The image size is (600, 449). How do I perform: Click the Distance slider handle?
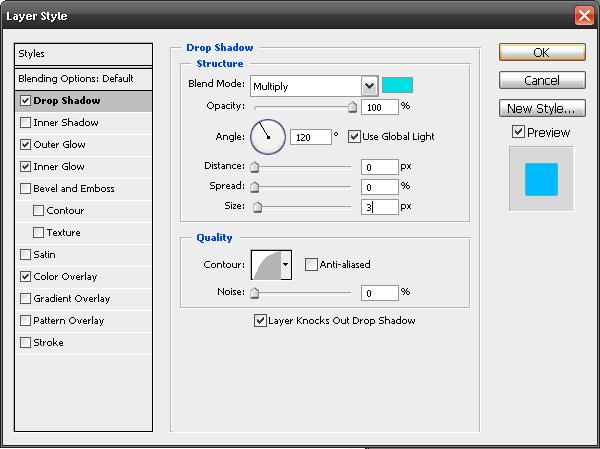[x=254, y=167]
